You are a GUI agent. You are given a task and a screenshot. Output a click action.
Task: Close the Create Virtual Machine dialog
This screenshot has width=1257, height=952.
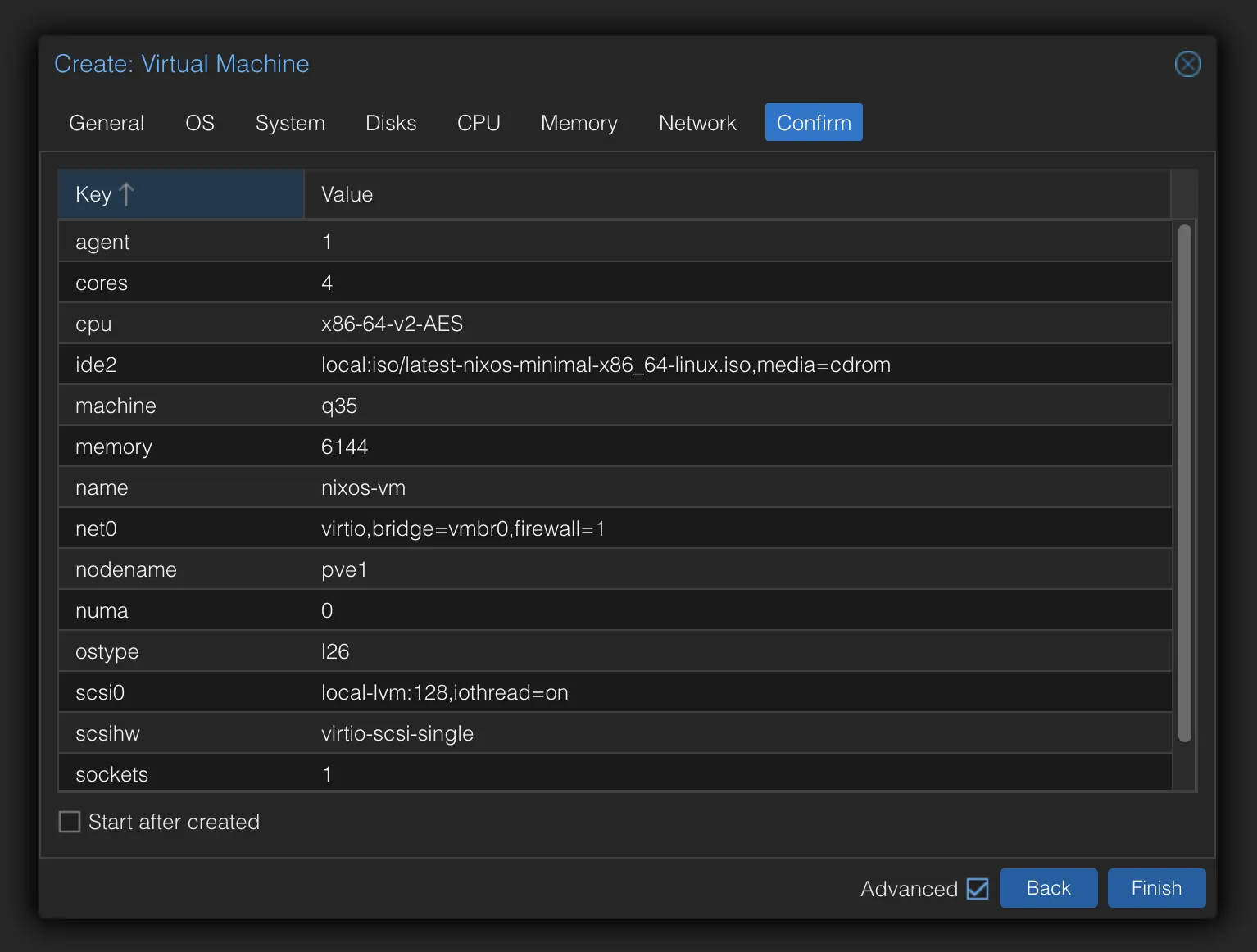pyautogui.click(x=1187, y=64)
